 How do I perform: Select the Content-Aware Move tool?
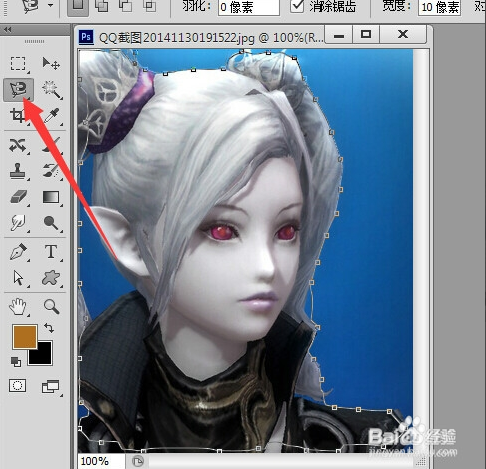pos(18,146)
